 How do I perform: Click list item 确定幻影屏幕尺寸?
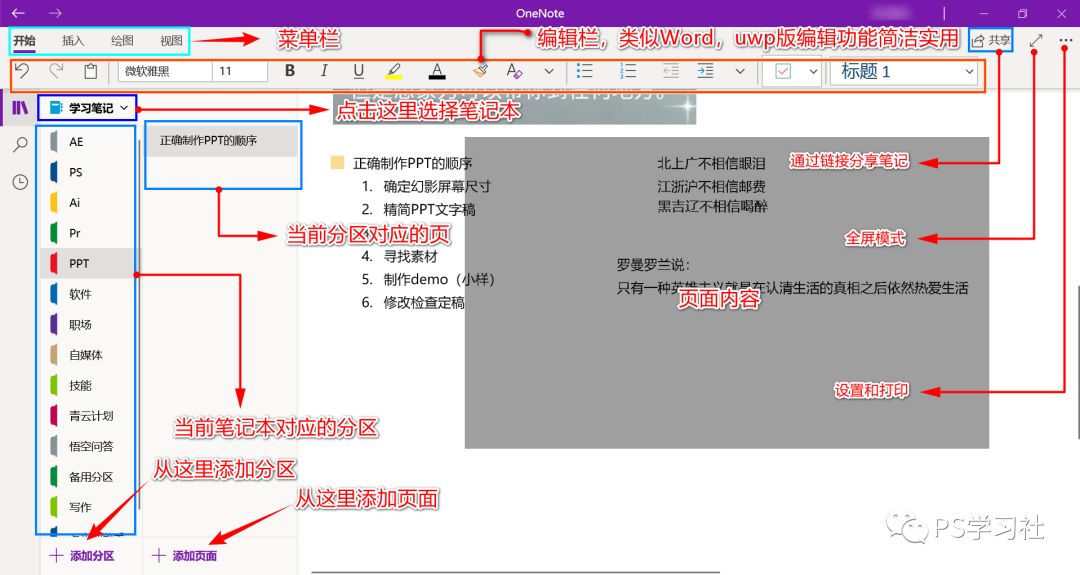coord(437,186)
